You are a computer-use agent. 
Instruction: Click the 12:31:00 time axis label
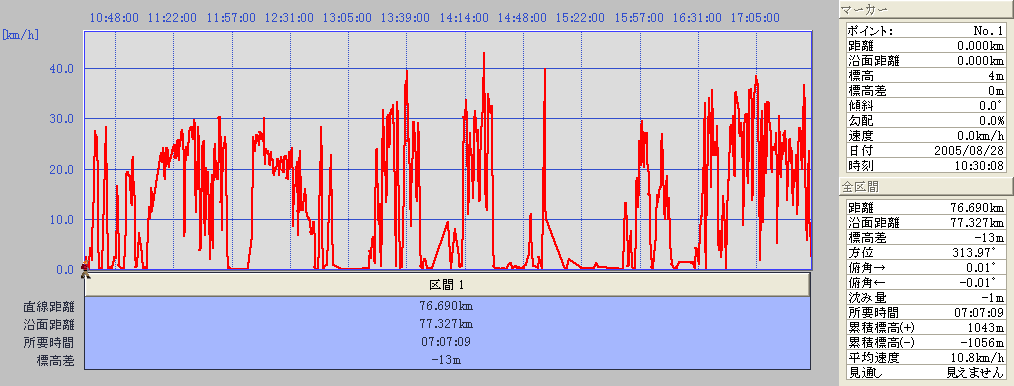point(290,18)
